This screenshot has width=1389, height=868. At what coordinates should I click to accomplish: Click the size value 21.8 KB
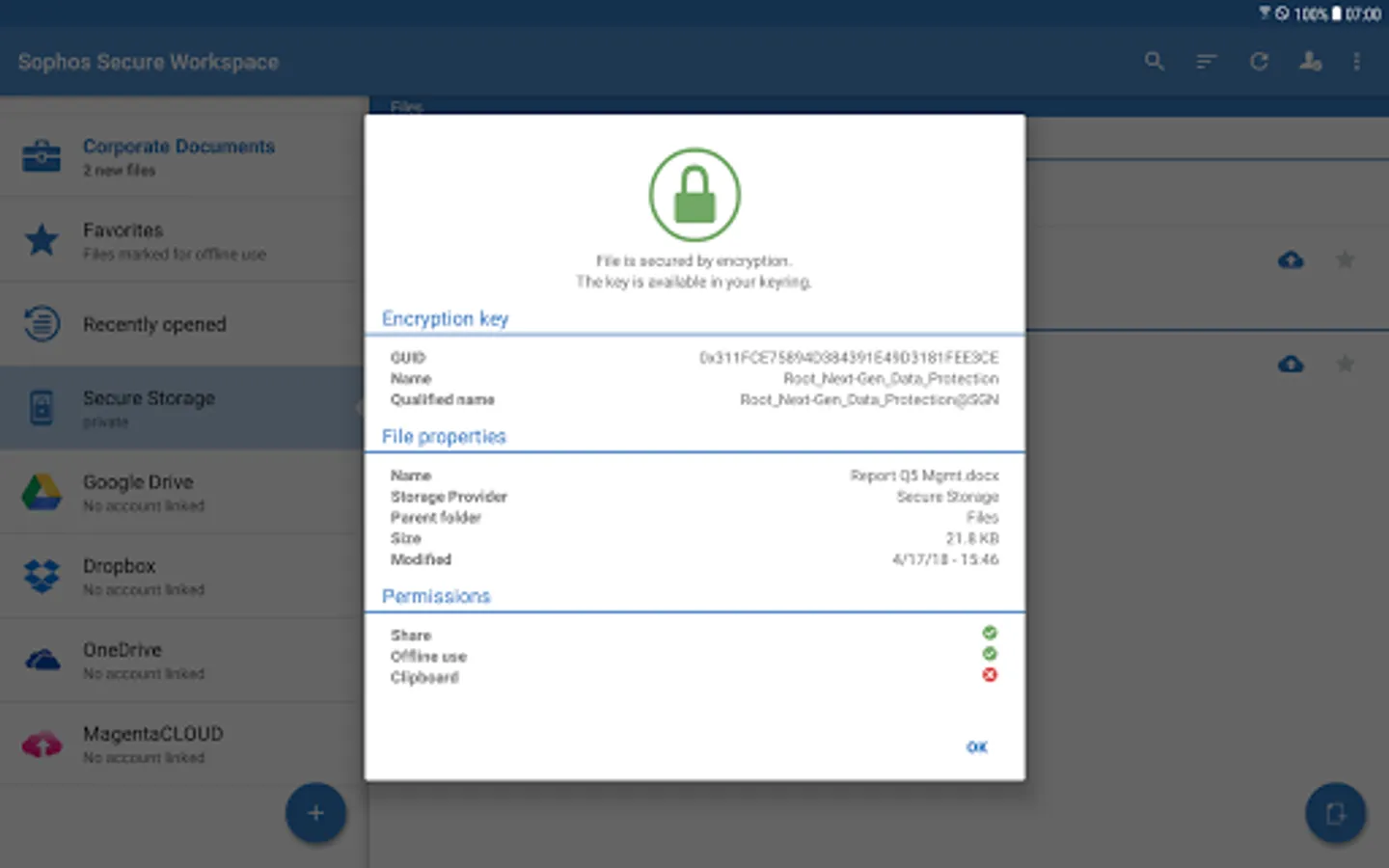click(x=972, y=538)
